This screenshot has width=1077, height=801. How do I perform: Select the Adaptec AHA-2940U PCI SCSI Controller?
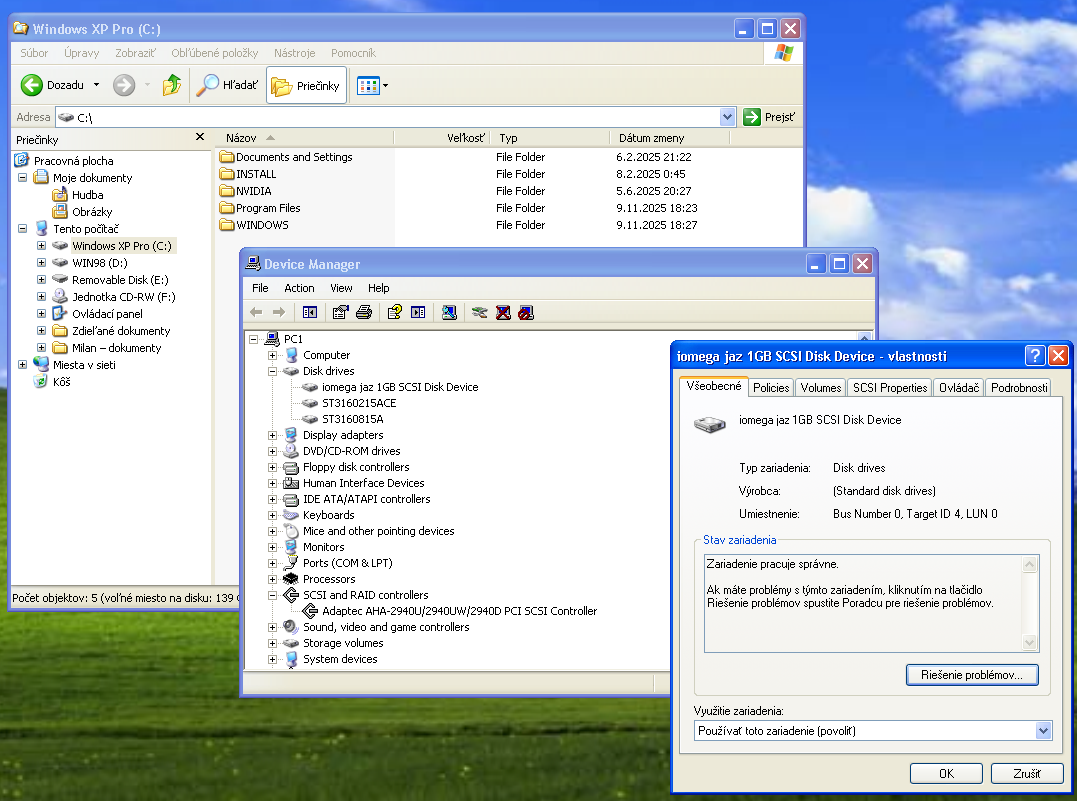click(x=460, y=611)
